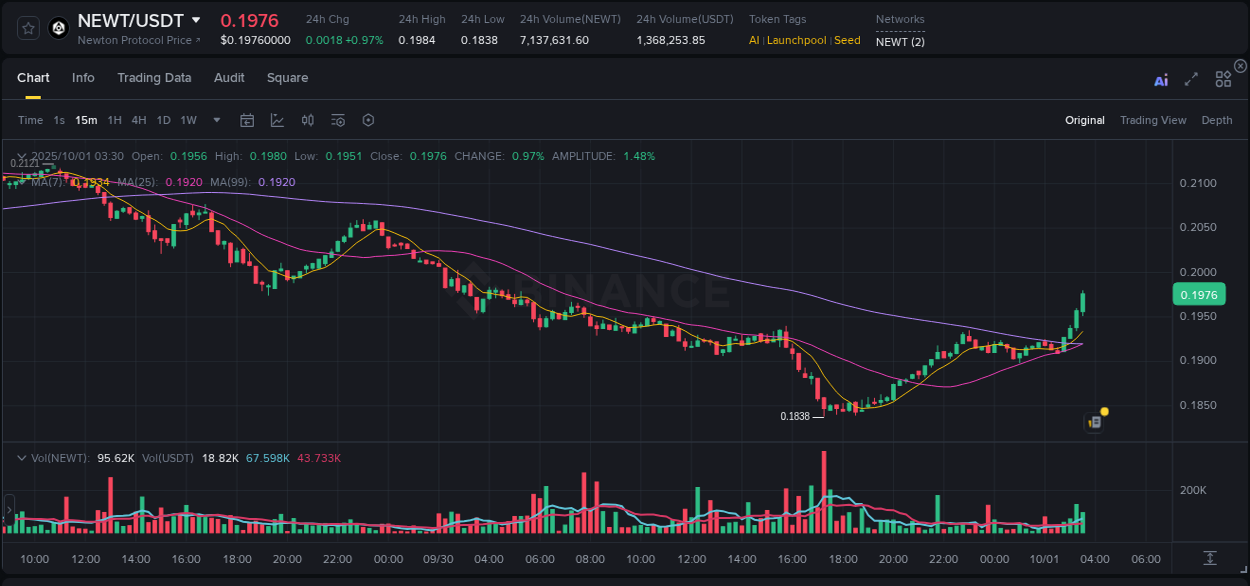Select the line chart type icon

click(x=277, y=120)
